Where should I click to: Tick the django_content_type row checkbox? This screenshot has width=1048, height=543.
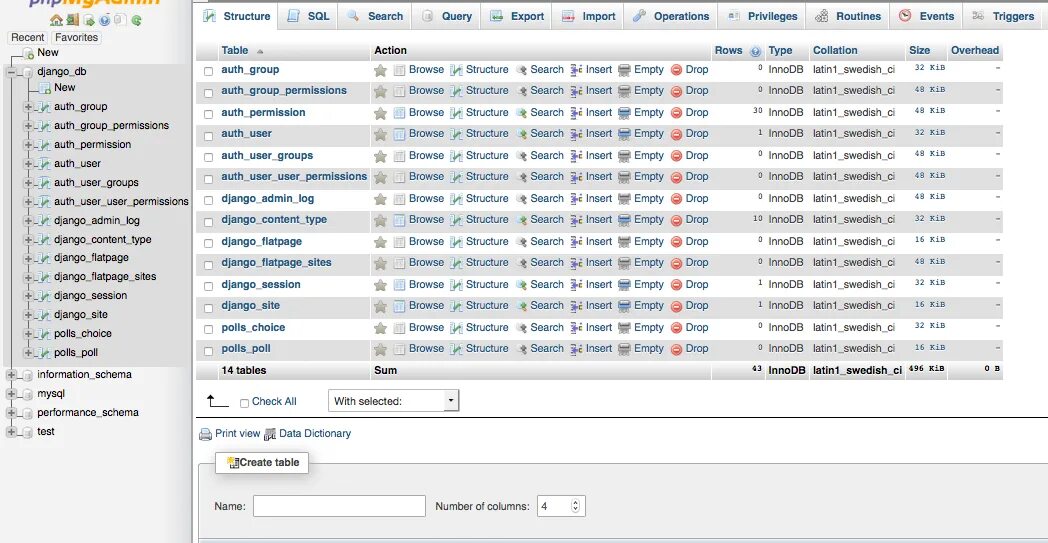(x=209, y=222)
